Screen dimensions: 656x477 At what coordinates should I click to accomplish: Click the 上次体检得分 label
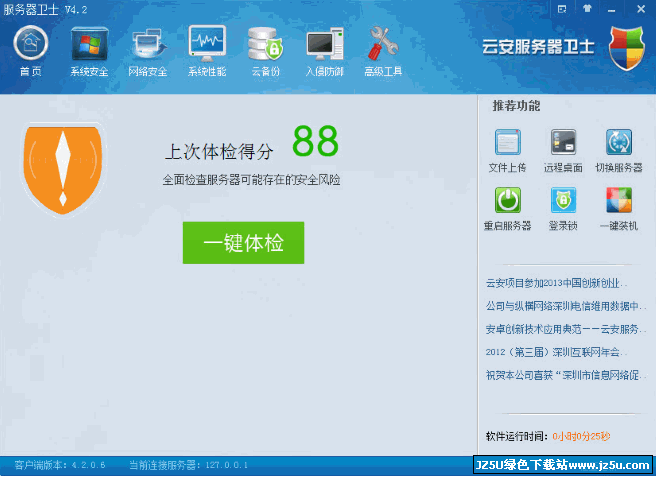click(x=220, y=151)
